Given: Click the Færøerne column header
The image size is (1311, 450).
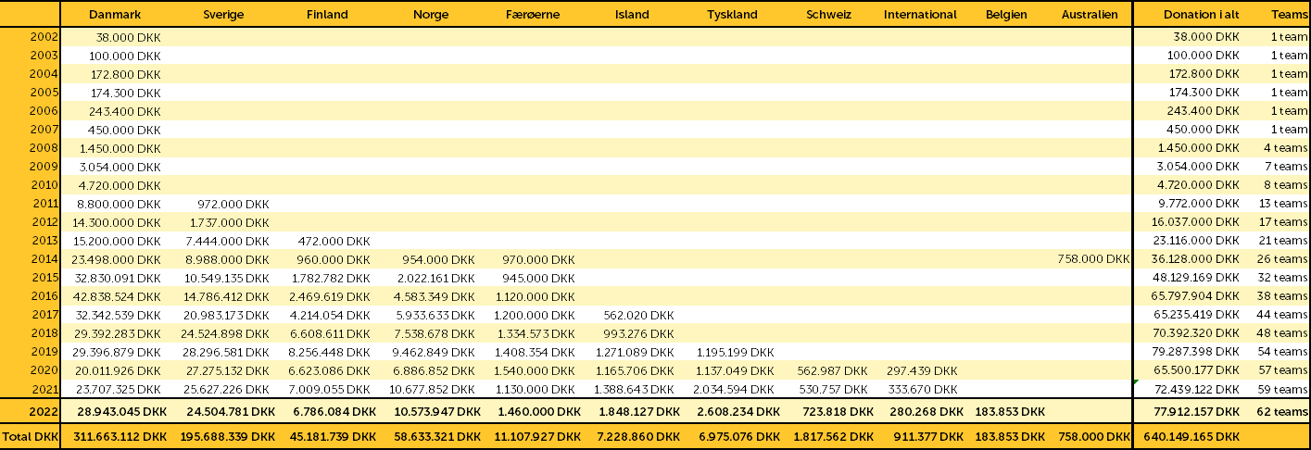Looking at the screenshot, I should point(535,15).
